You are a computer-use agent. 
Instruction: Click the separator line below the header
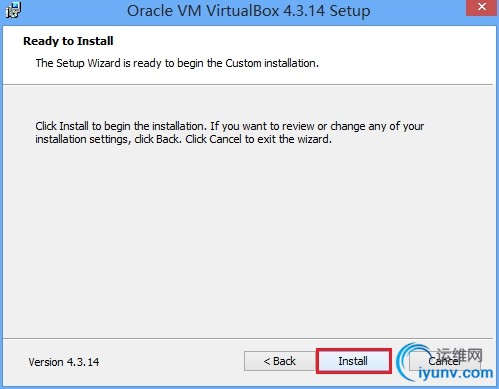(248, 85)
